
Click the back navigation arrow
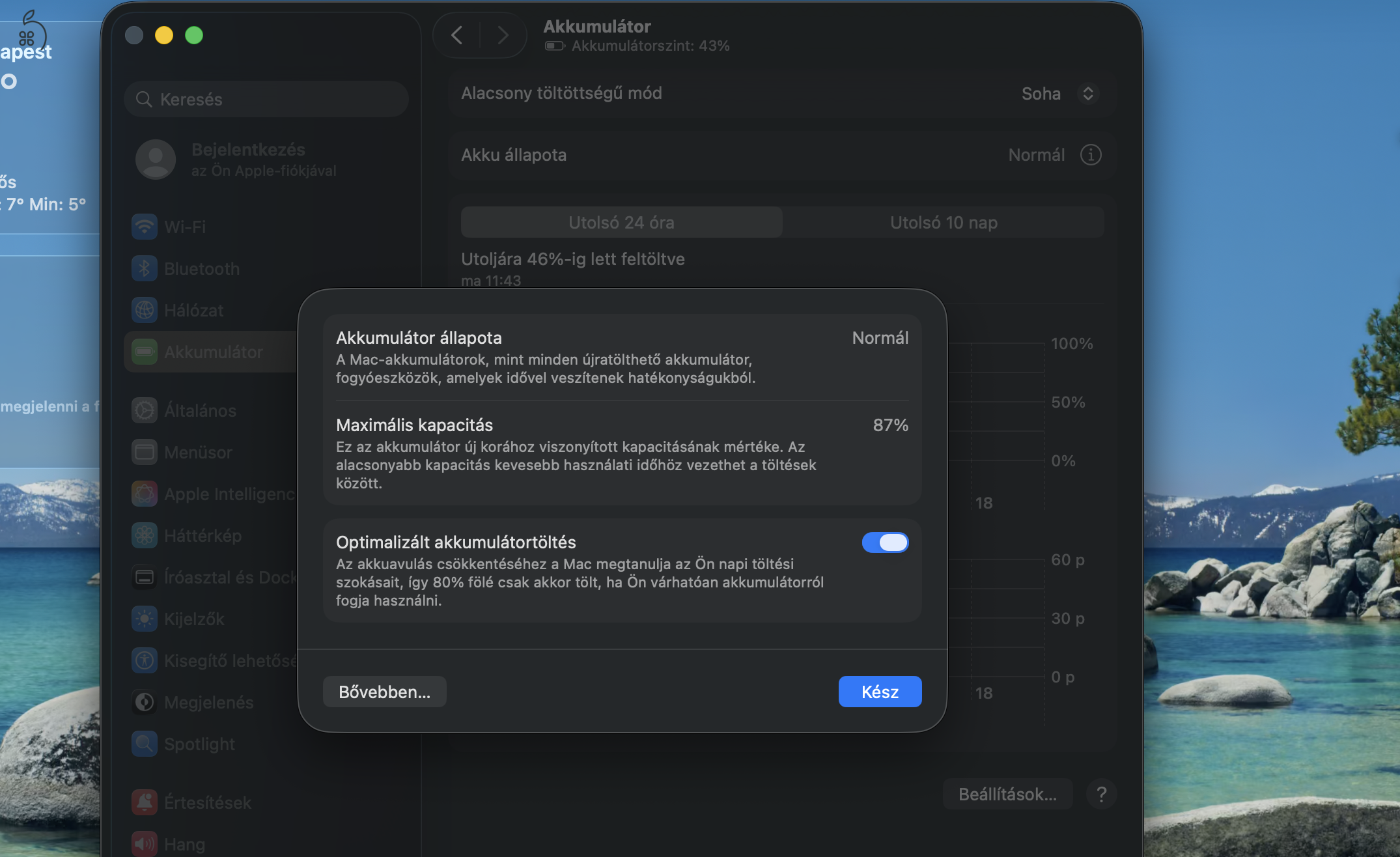457,35
